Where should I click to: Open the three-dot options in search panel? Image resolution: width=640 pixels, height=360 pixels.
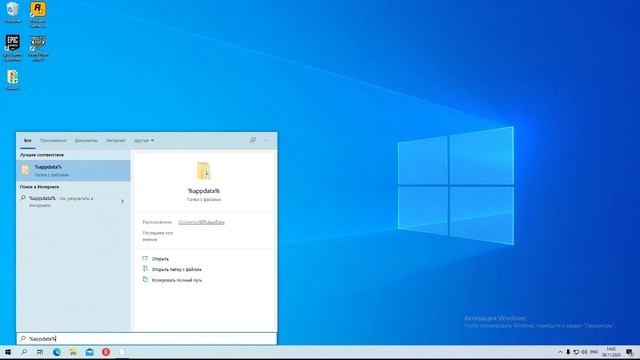tap(267, 140)
